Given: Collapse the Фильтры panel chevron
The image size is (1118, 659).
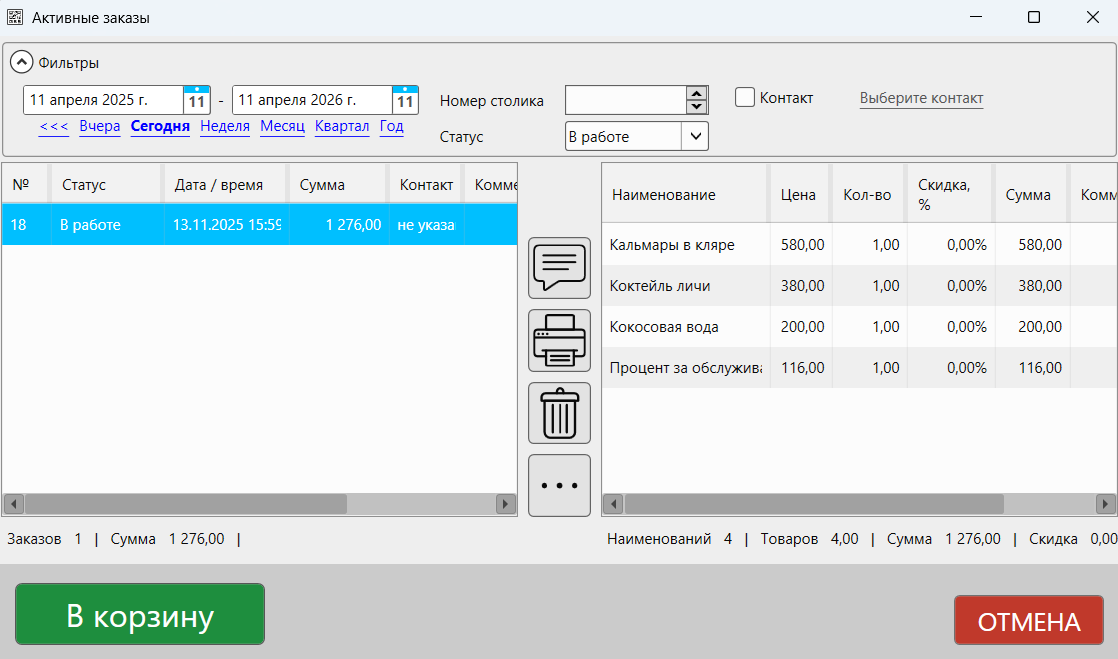Looking at the screenshot, I should click(22, 62).
